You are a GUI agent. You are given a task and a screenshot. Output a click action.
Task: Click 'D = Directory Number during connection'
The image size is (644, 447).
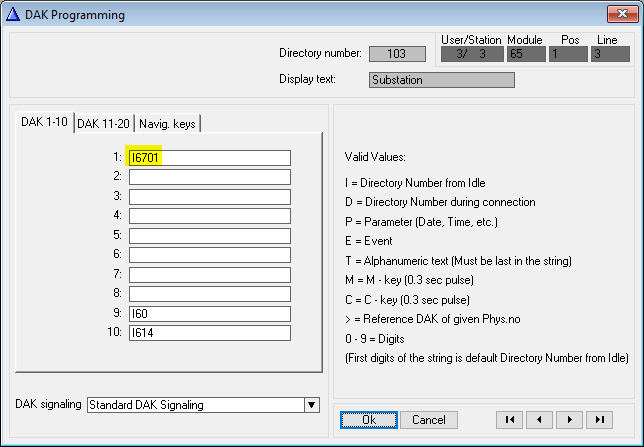coord(440,202)
